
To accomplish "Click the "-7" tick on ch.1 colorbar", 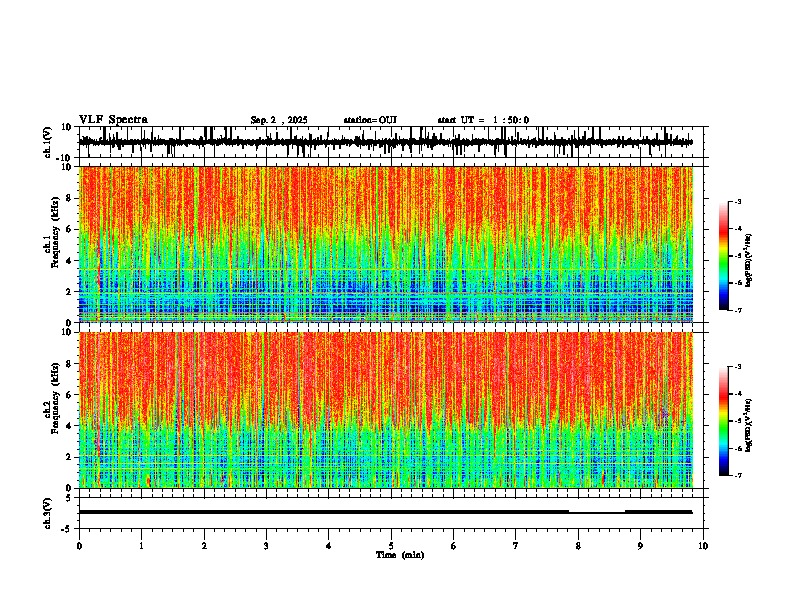I will [738, 310].
